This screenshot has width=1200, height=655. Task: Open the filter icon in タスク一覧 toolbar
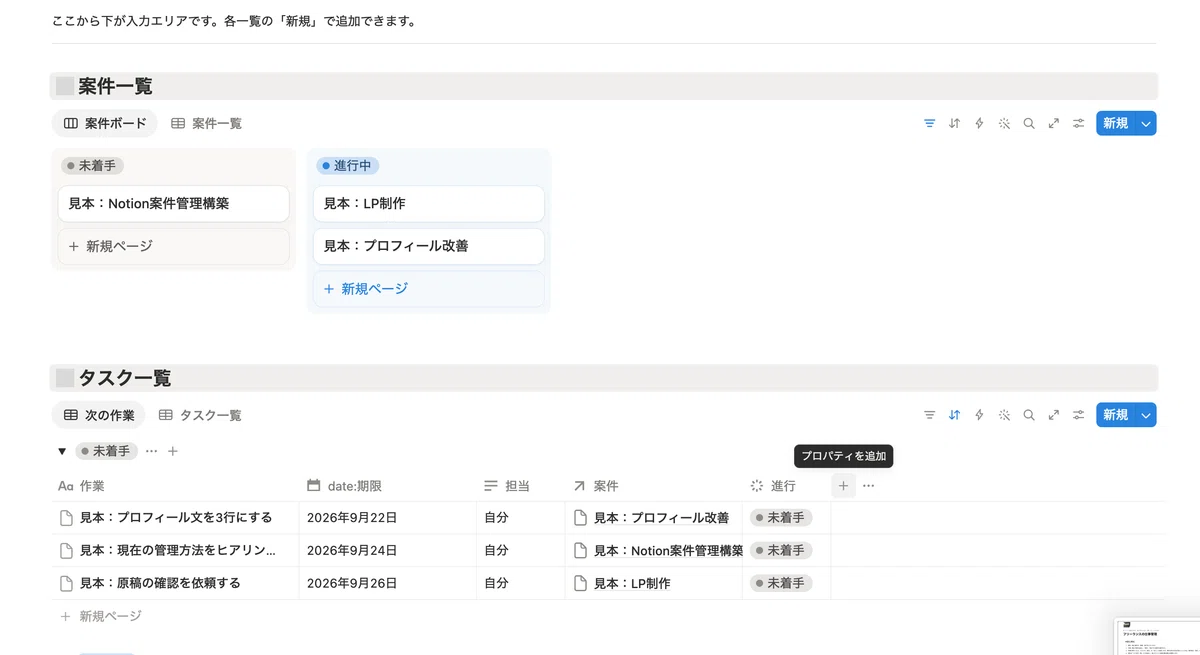[930, 414]
